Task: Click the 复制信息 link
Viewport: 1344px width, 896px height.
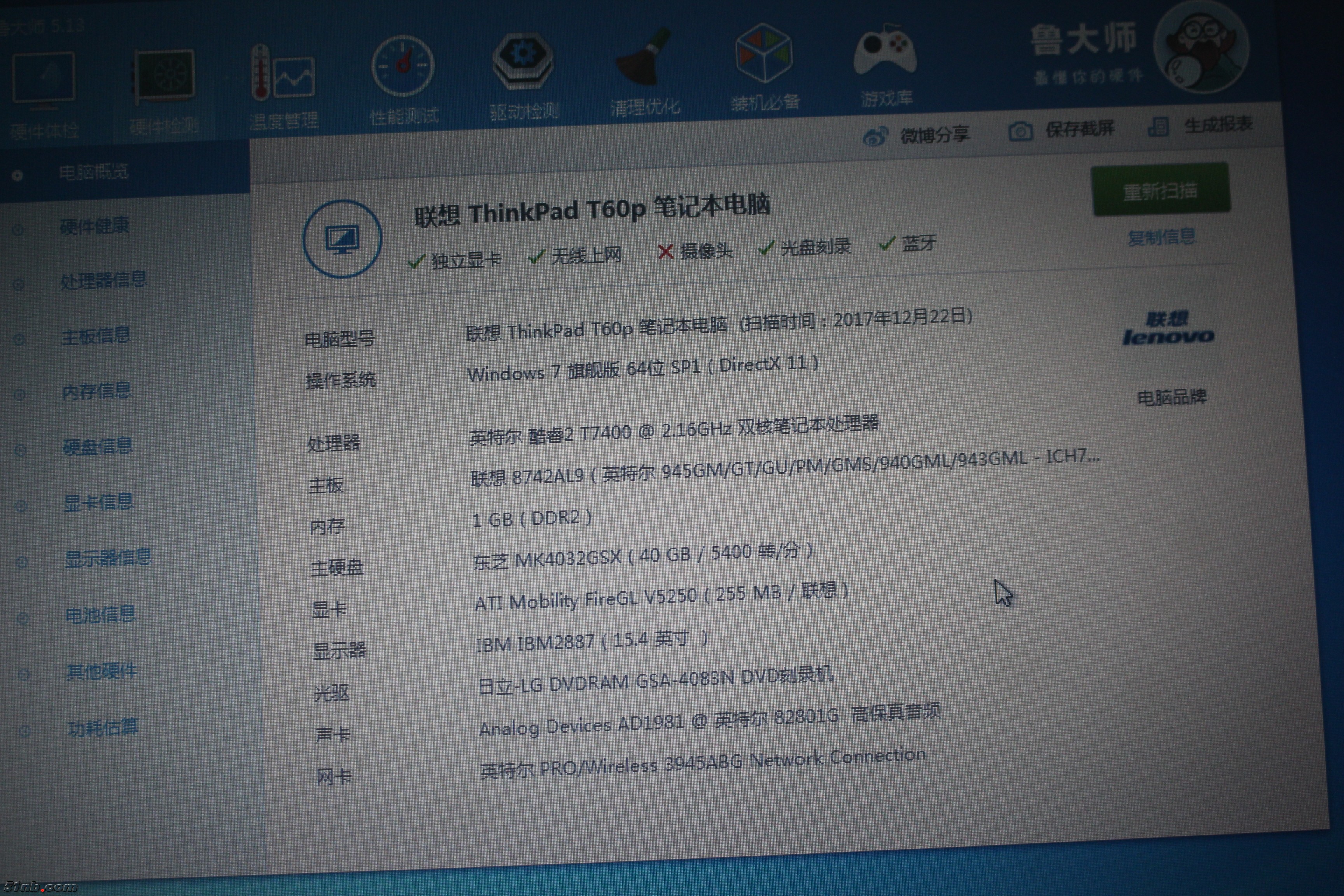Action: pyautogui.click(x=1162, y=237)
